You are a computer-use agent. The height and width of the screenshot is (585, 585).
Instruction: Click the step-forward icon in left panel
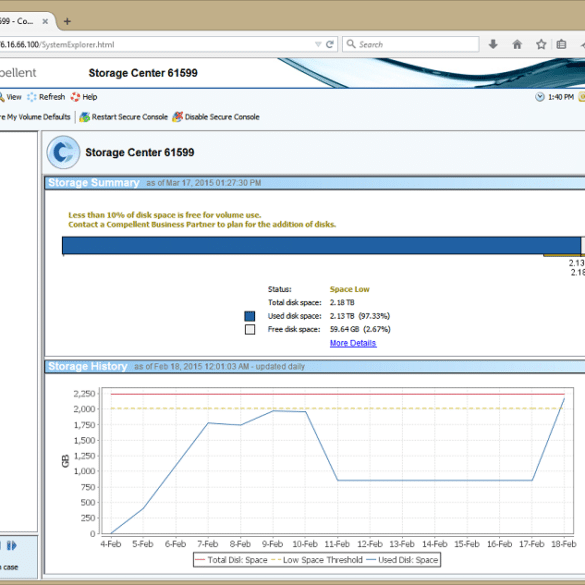click(x=12, y=546)
